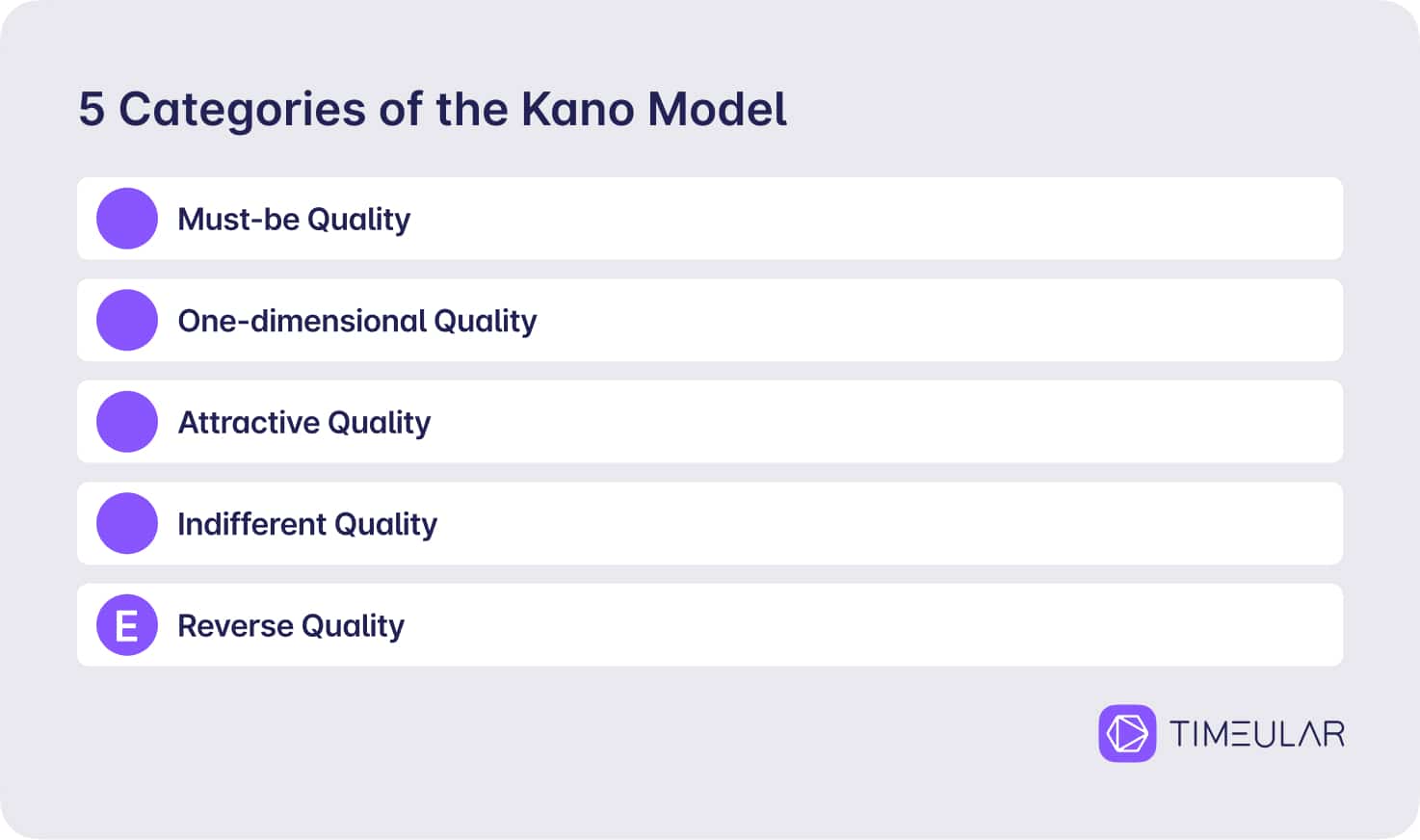Choose the Attractive Quality label text

304,423
